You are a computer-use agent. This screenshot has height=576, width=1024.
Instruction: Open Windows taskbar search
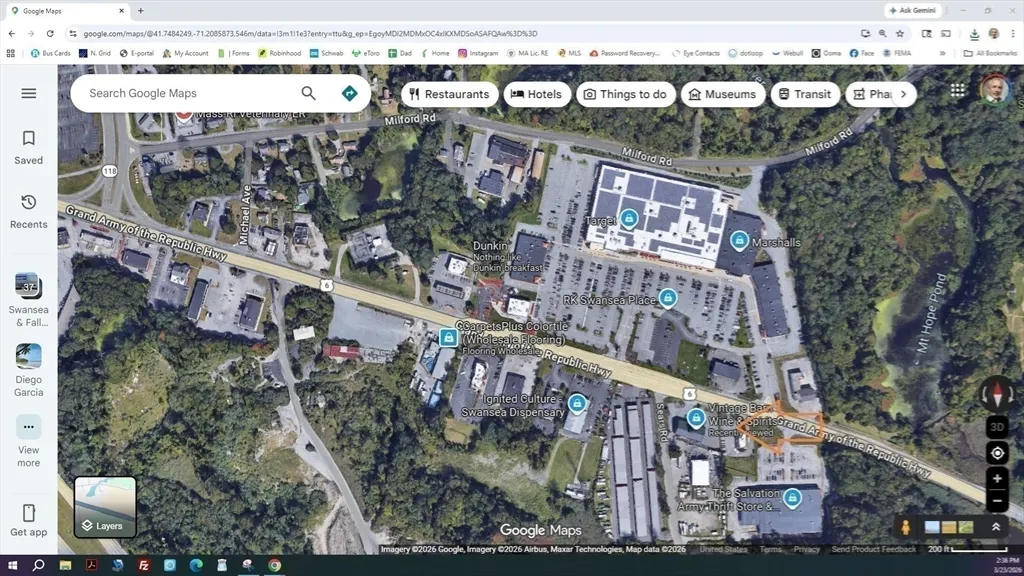click(x=39, y=565)
